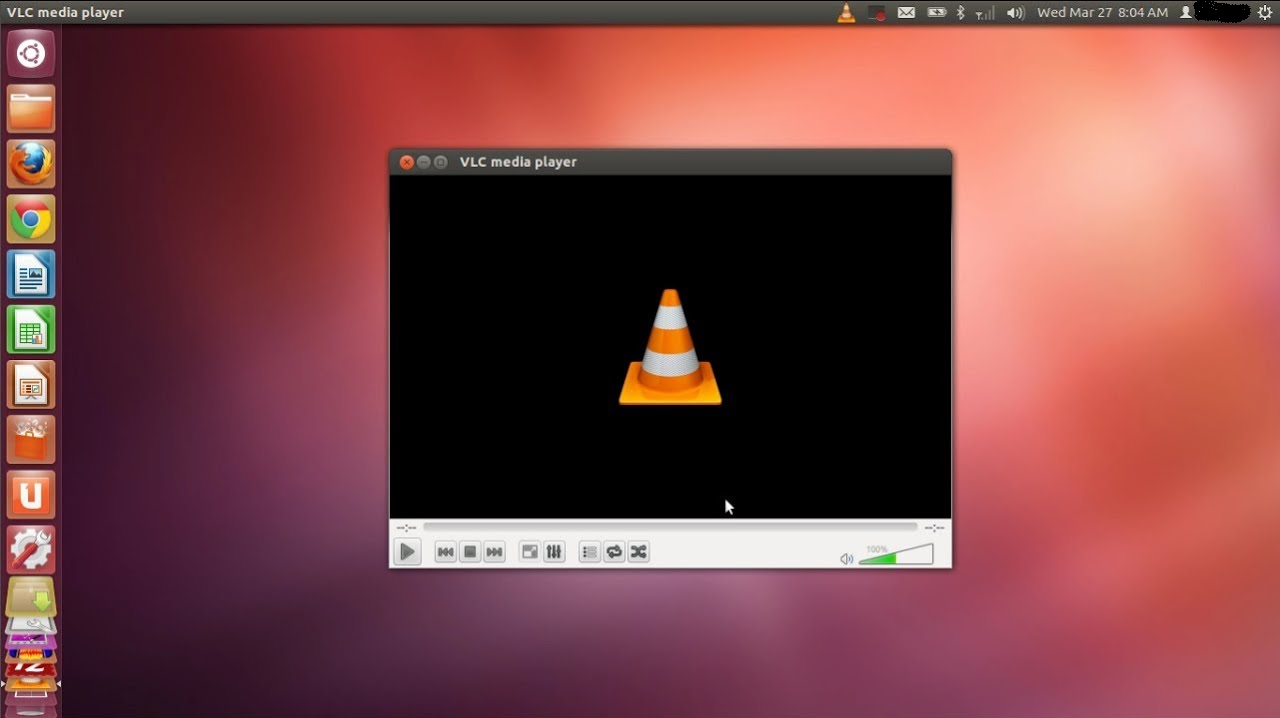Launch Firefox from the Ubuntu launcher

31,164
